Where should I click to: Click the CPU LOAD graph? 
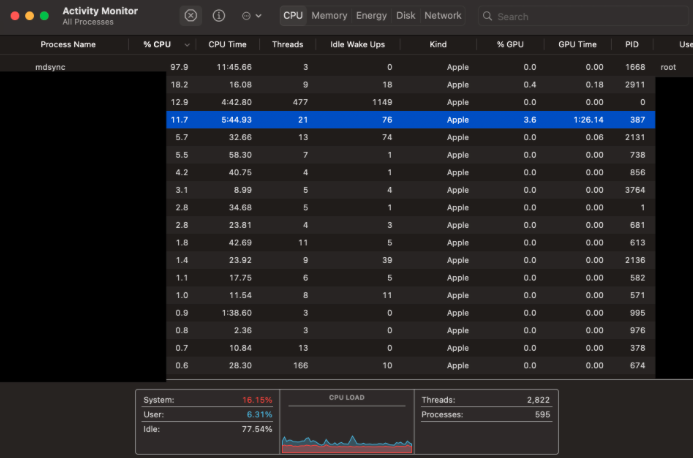pyautogui.click(x=347, y=443)
